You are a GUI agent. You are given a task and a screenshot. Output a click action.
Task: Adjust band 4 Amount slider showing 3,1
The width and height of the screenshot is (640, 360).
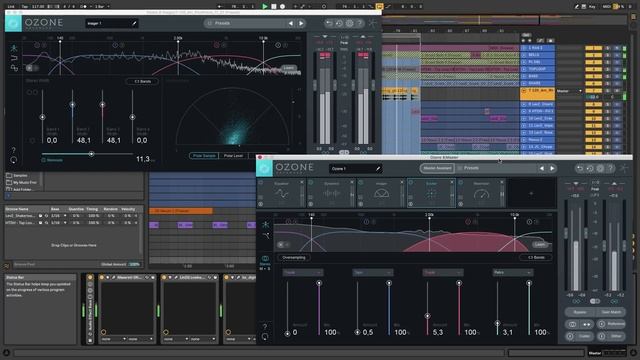coord(497,323)
